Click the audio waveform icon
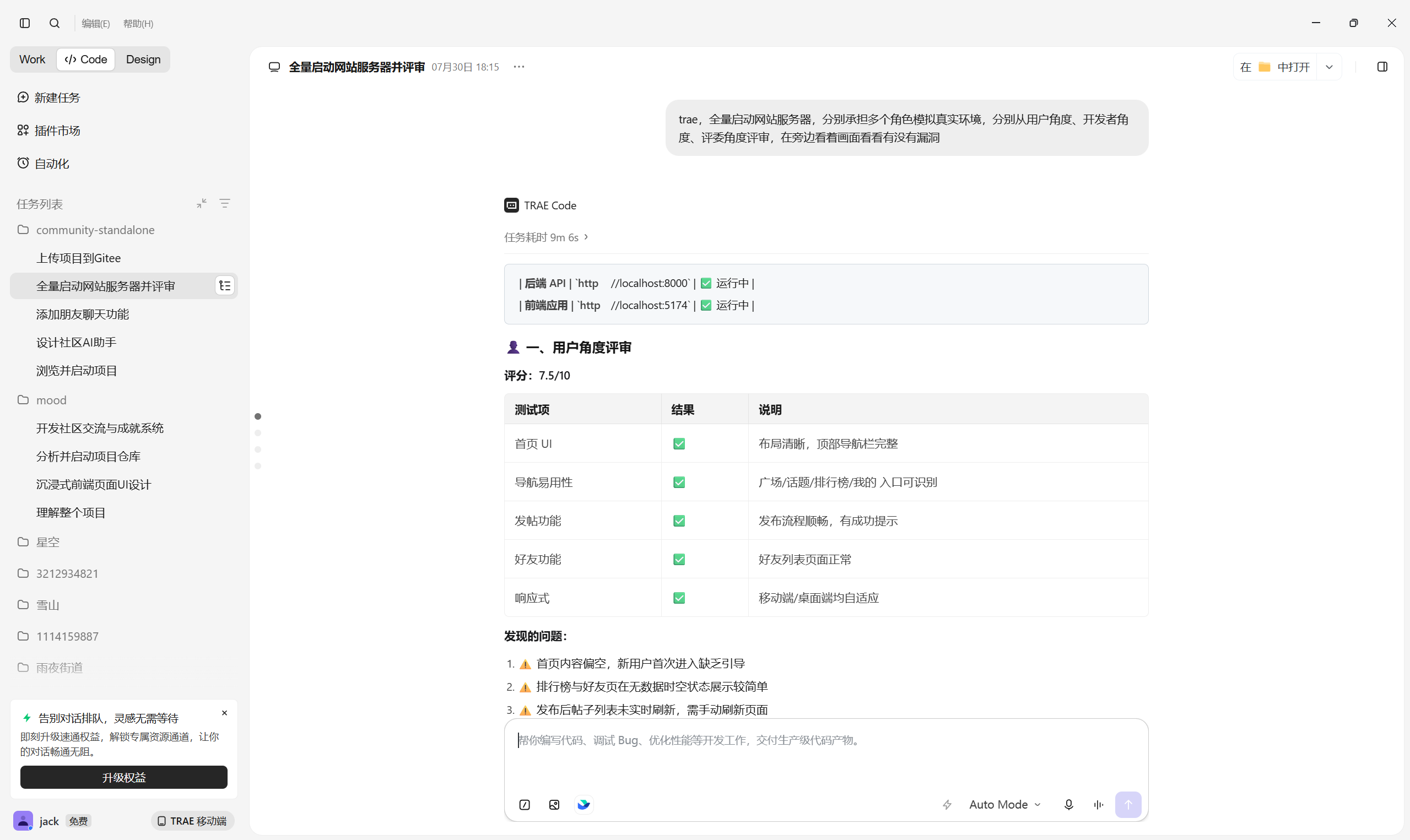 pyautogui.click(x=1099, y=805)
